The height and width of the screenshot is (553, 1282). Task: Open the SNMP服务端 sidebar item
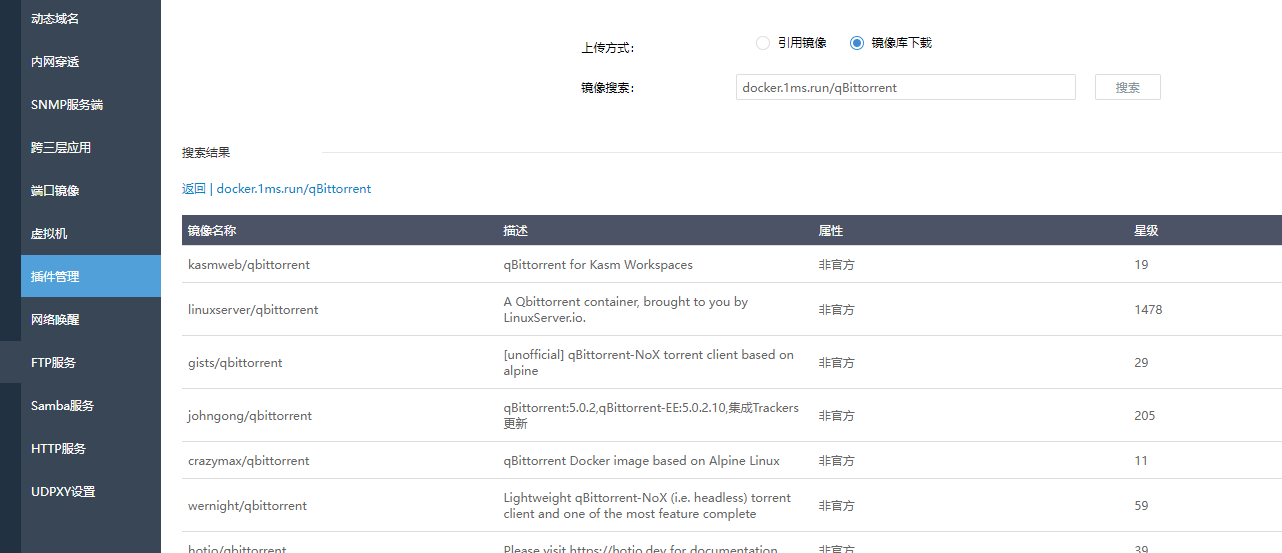[90, 105]
